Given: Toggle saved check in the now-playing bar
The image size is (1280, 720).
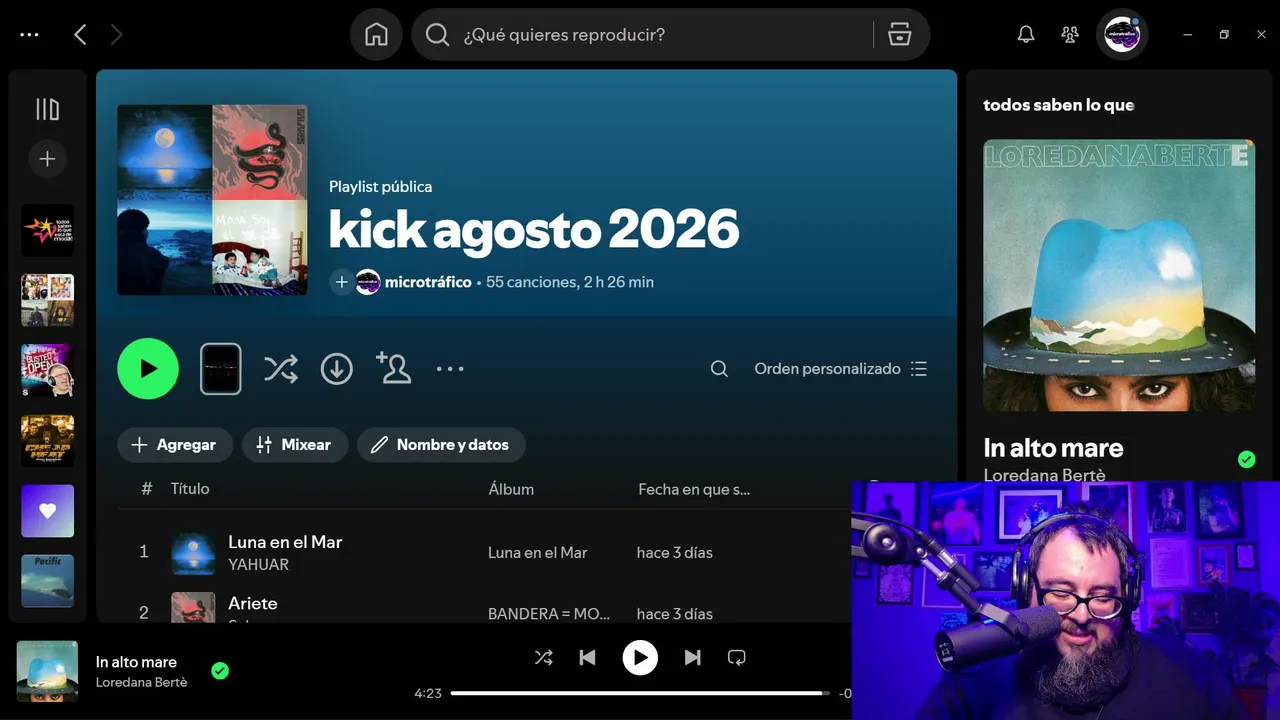Looking at the screenshot, I should (220, 671).
